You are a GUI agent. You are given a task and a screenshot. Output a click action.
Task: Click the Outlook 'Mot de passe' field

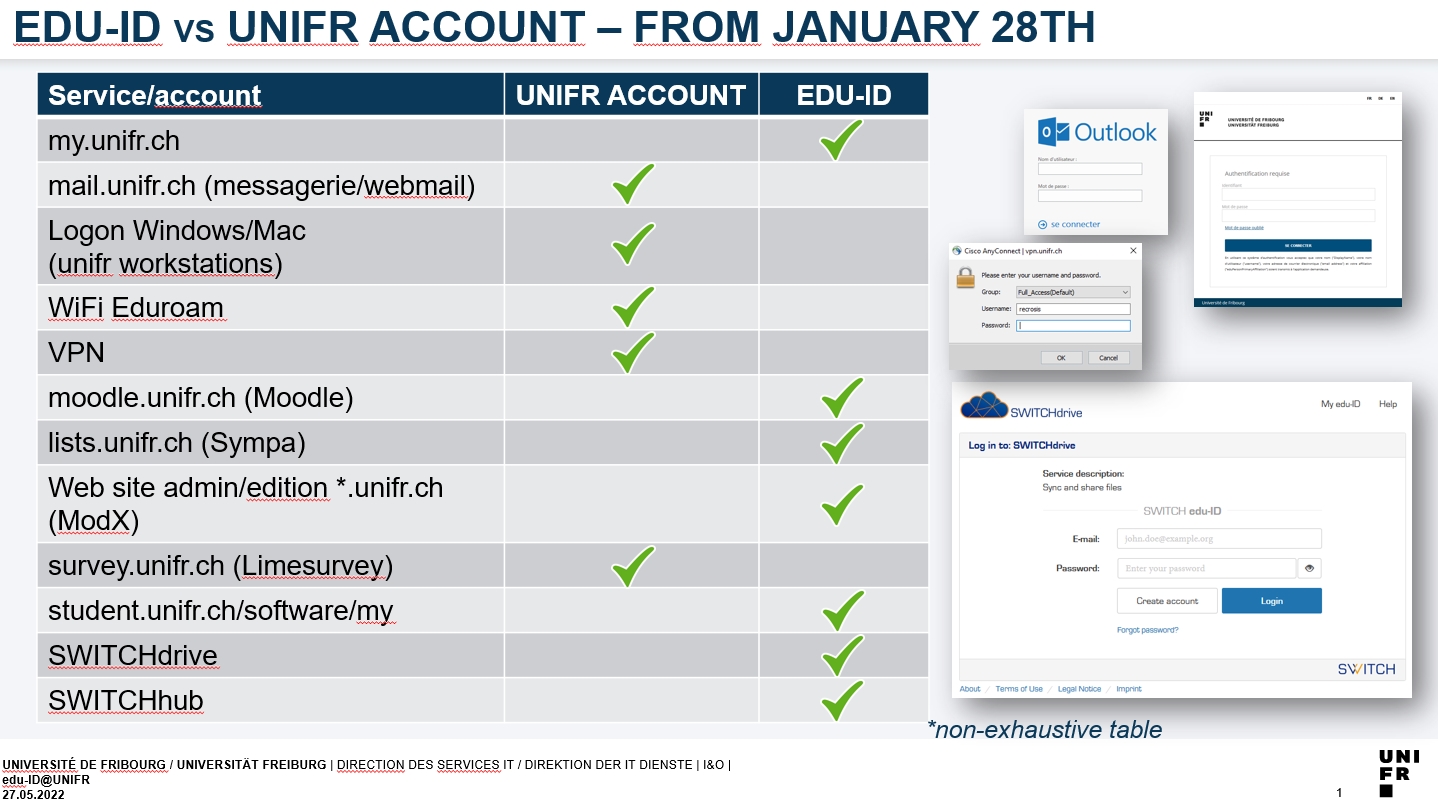click(1090, 195)
